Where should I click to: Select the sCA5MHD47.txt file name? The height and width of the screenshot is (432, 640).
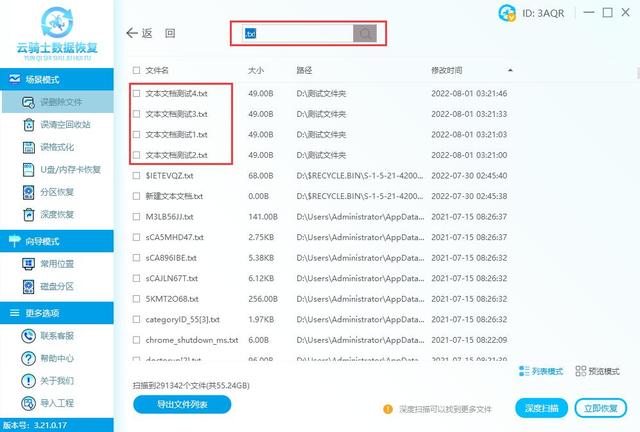(174, 237)
